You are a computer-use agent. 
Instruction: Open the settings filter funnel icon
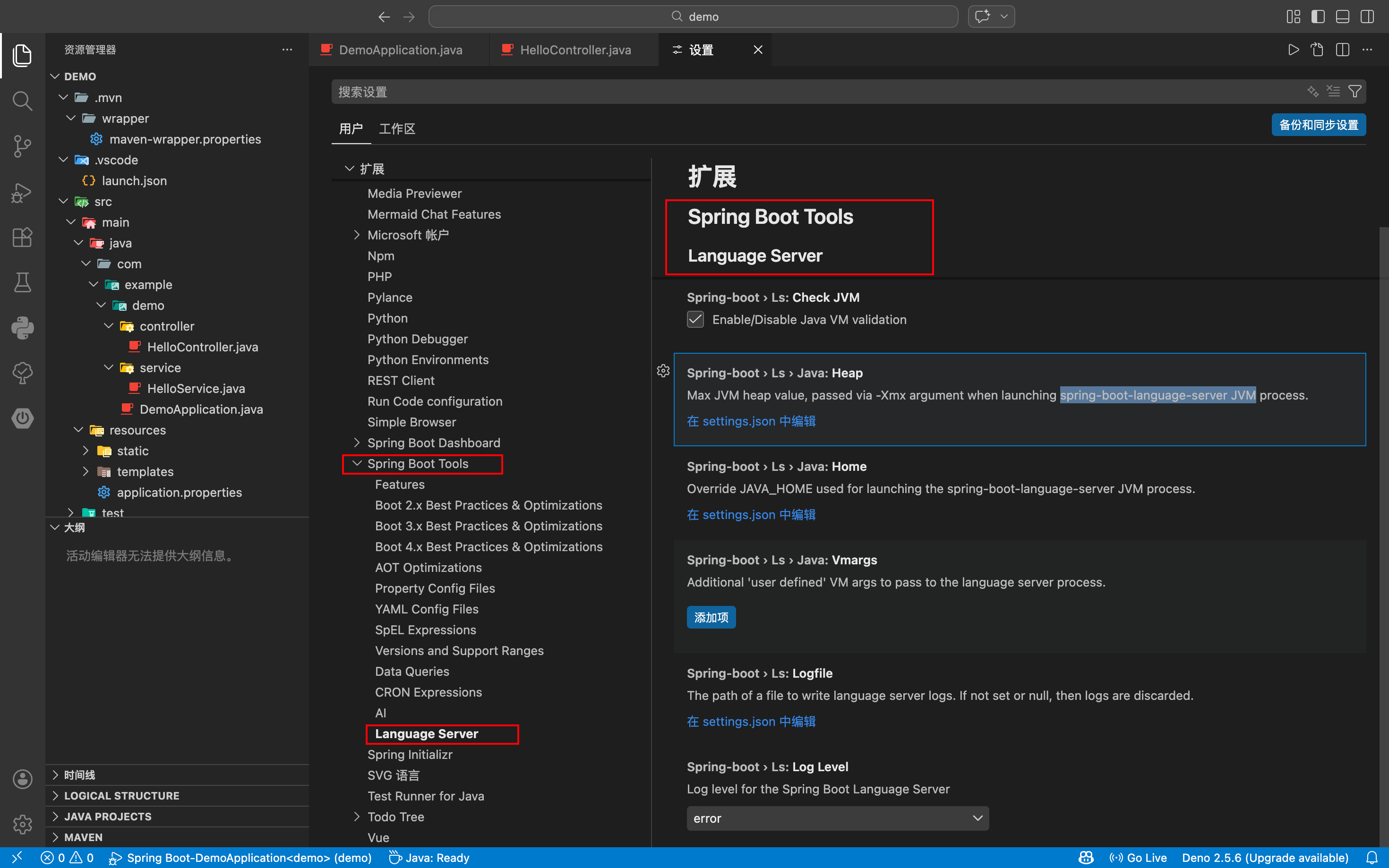pyautogui.click(x=1355, y=91)
